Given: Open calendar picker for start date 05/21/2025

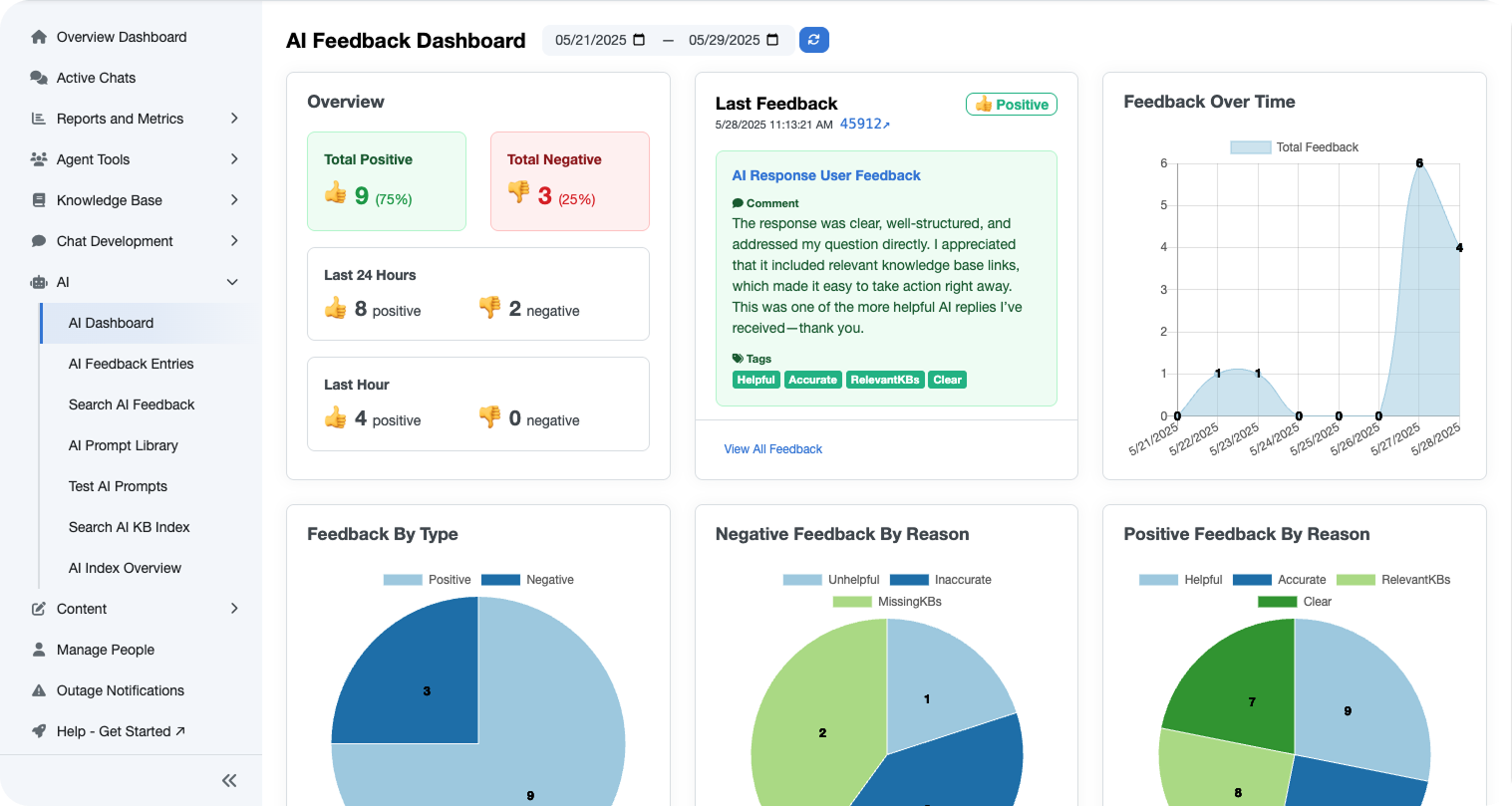Looking at the screenshot, I should point(640,40).
